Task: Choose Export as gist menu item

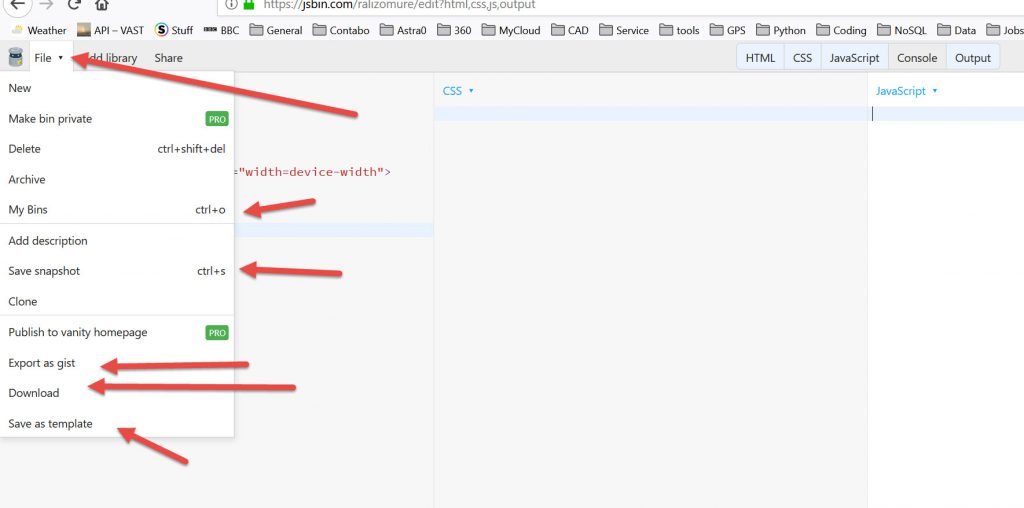Action: [42, 363]
